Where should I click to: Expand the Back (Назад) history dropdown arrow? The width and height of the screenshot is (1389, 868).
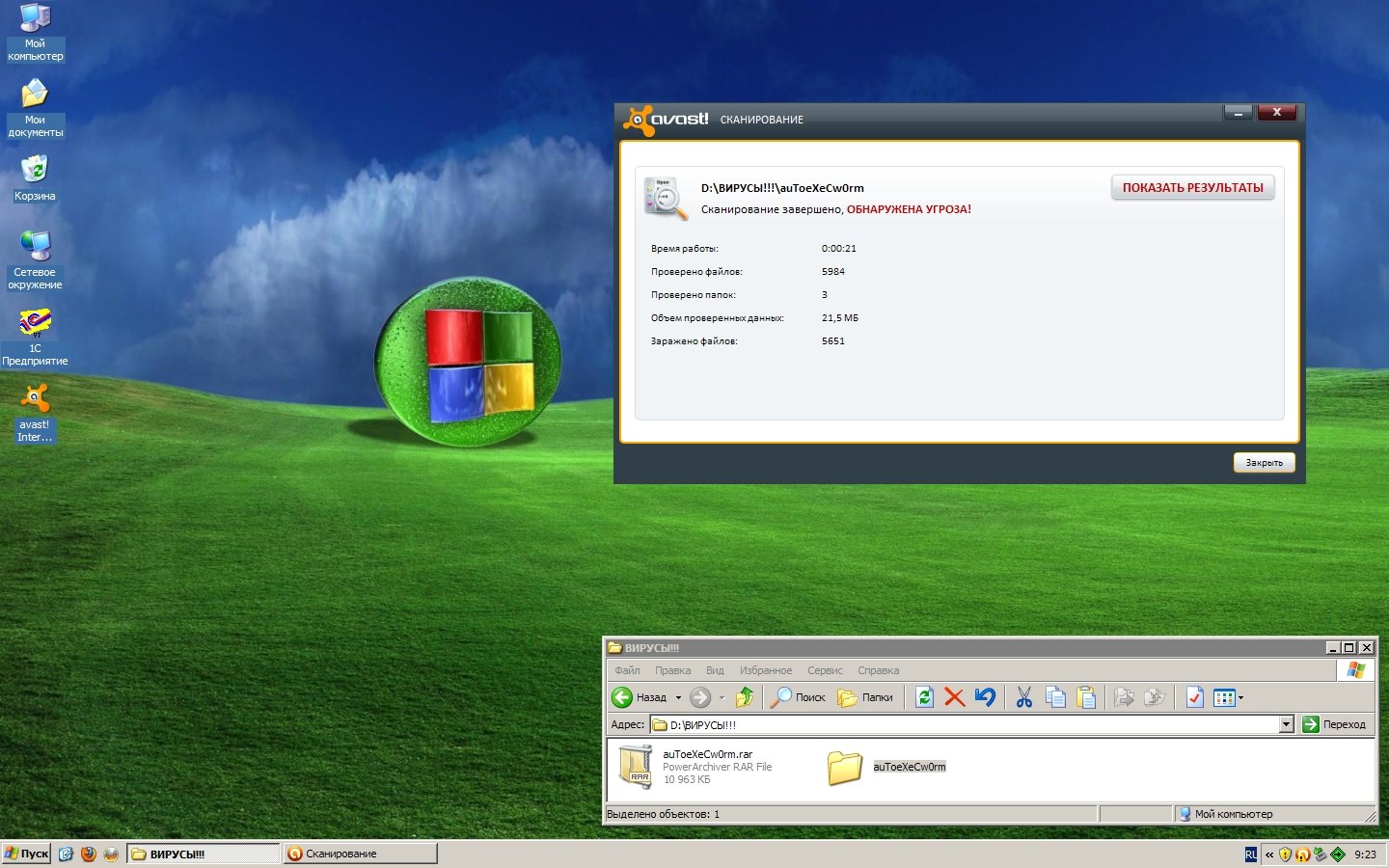[678, 697]
